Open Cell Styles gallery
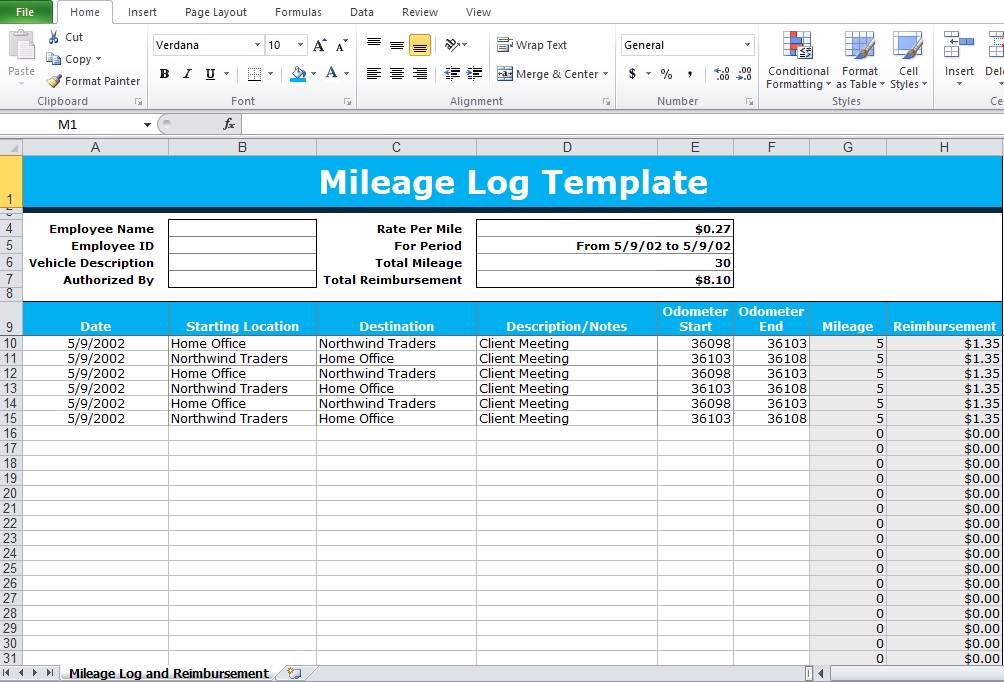The image size is (1004, 682). 908,60
